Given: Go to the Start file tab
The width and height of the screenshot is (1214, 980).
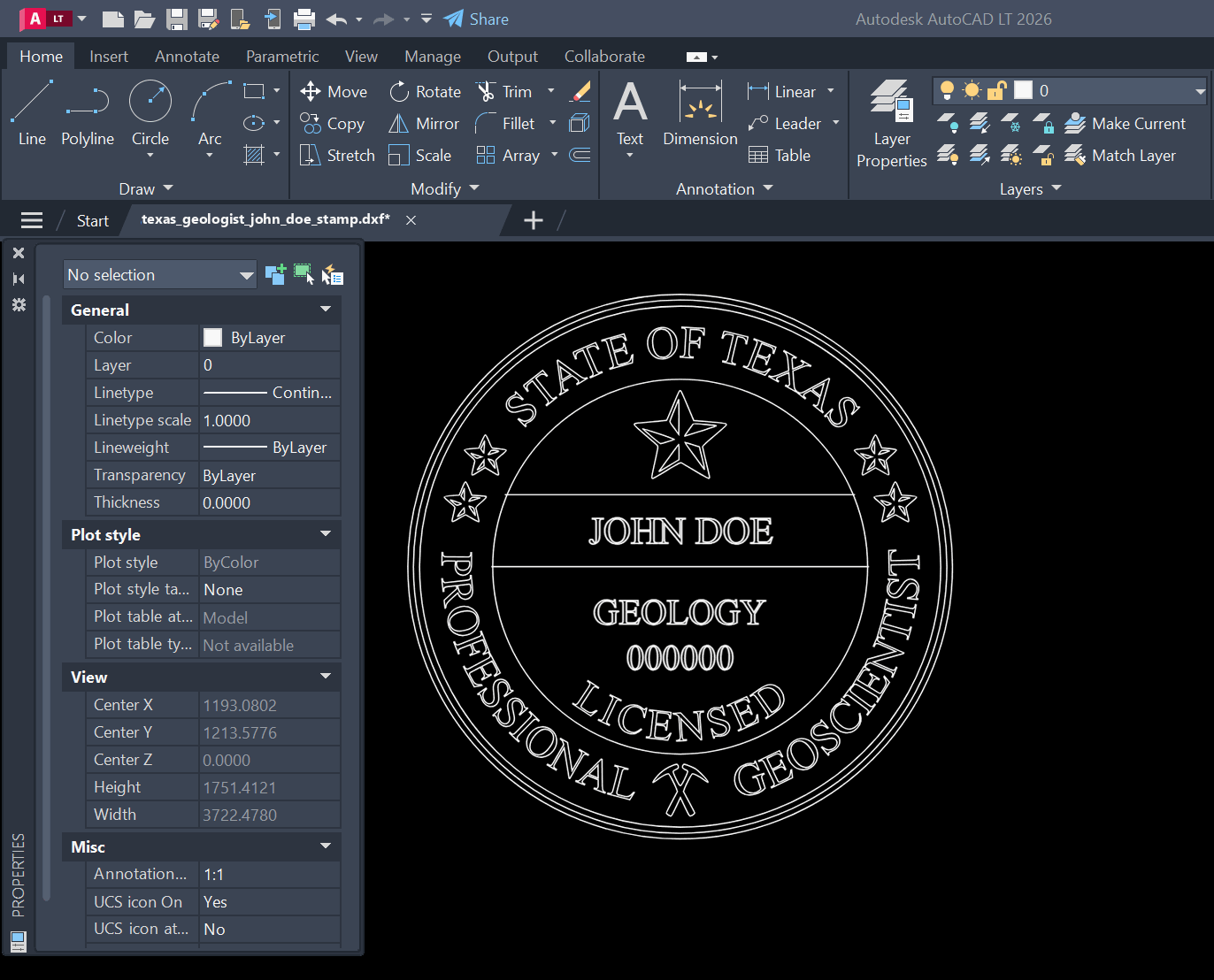Looking at the screenshot, I should (x=93, y=220).
